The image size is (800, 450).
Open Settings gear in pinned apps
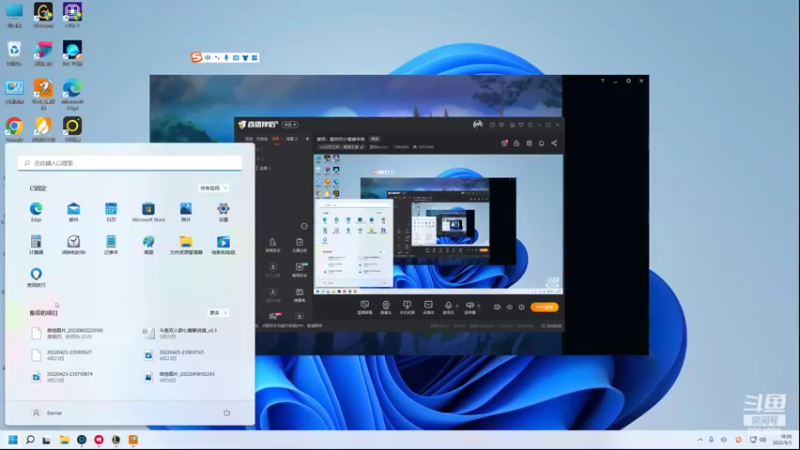pos(223,211)
